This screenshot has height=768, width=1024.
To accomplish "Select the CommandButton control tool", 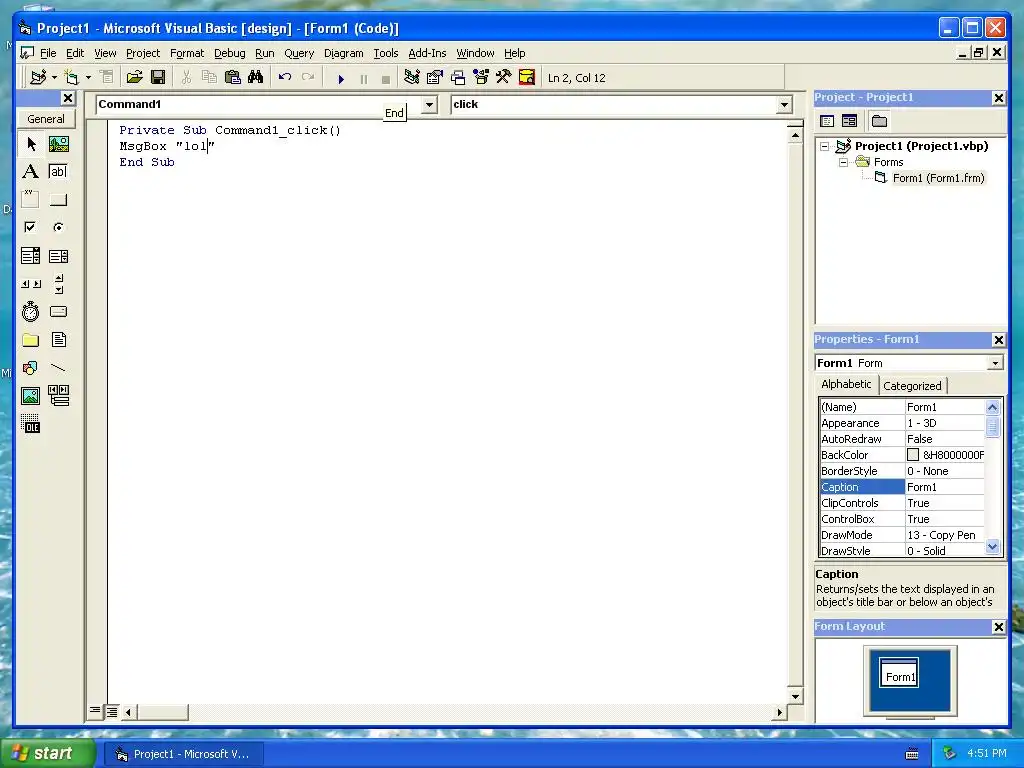I will pyautogui.click(x=59, y=199).
